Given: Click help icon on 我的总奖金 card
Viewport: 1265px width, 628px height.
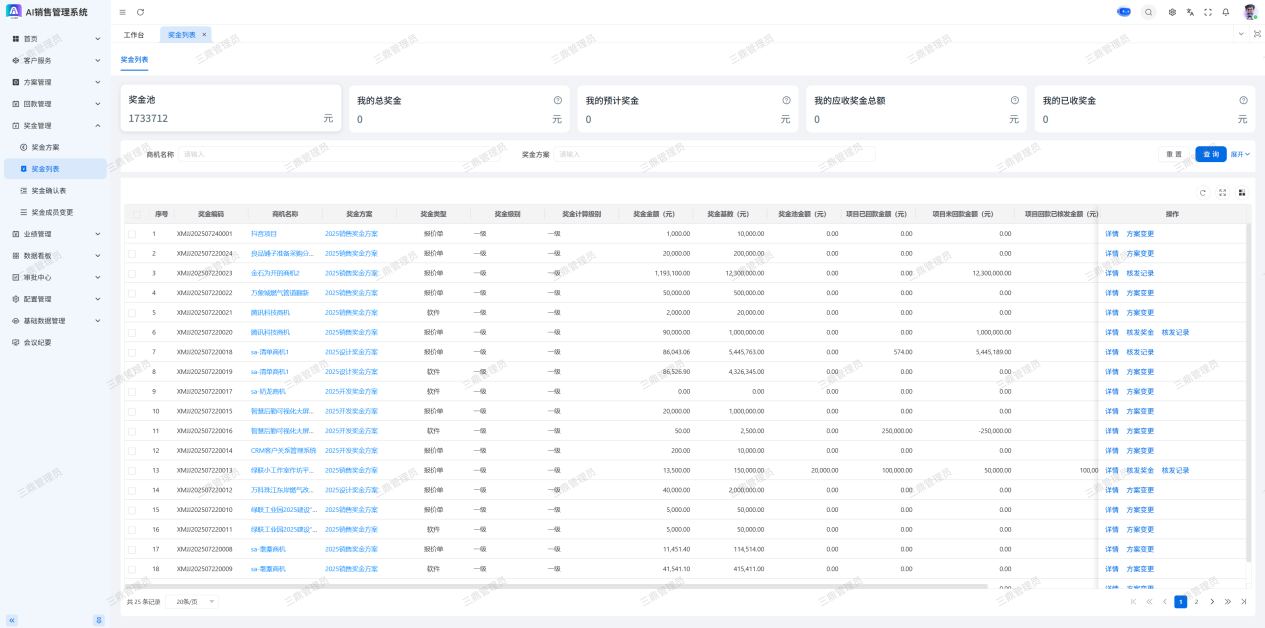Looking at the screenshot, I should (558, 100).
